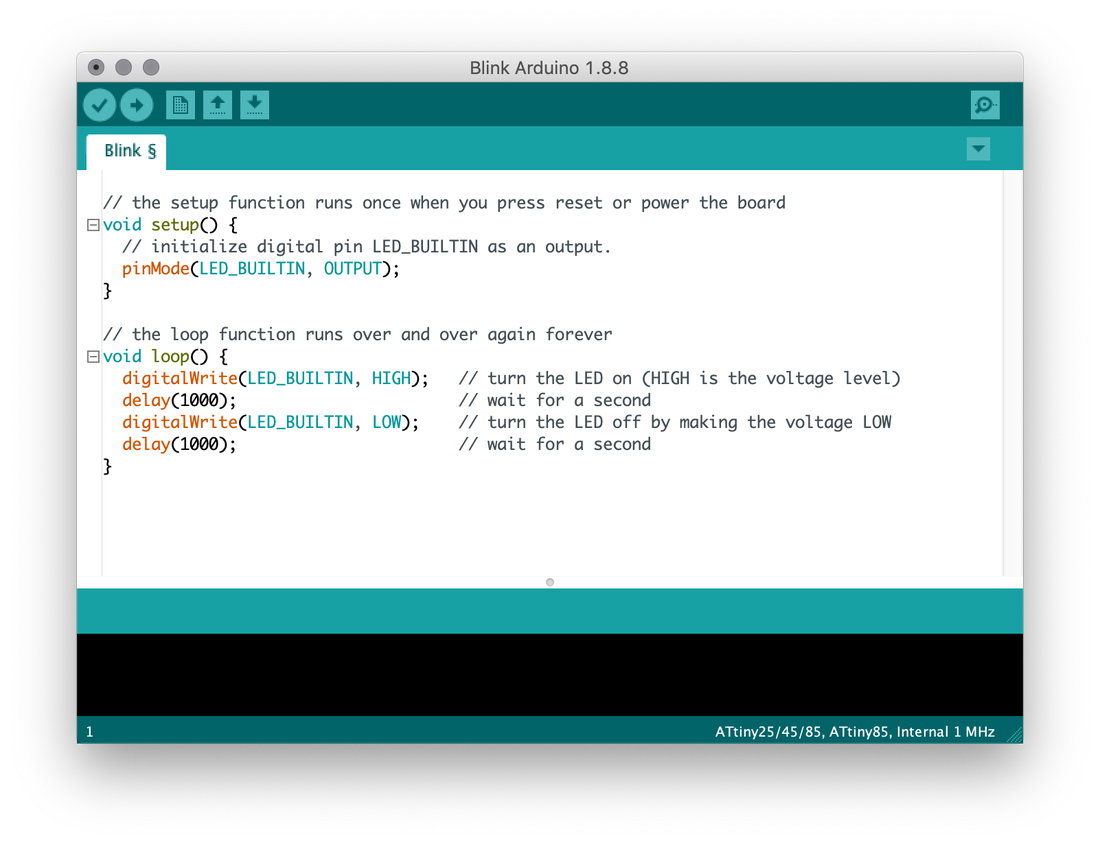Click the Upload arrow button
Image resolution: width=1100 pixels, height=845 pixels.
tap(137, 105)
